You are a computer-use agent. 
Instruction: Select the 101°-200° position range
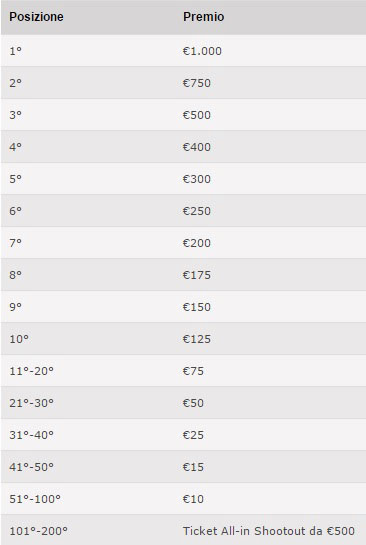point(39,531)
